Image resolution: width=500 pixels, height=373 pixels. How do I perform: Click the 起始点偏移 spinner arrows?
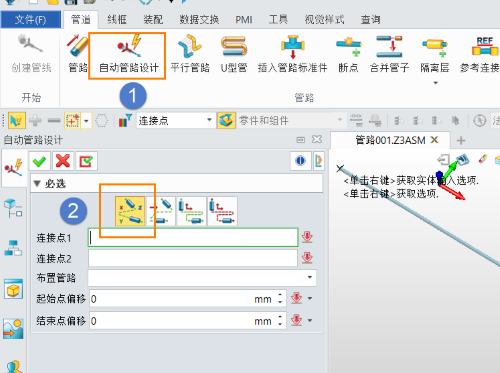point(280,299)
